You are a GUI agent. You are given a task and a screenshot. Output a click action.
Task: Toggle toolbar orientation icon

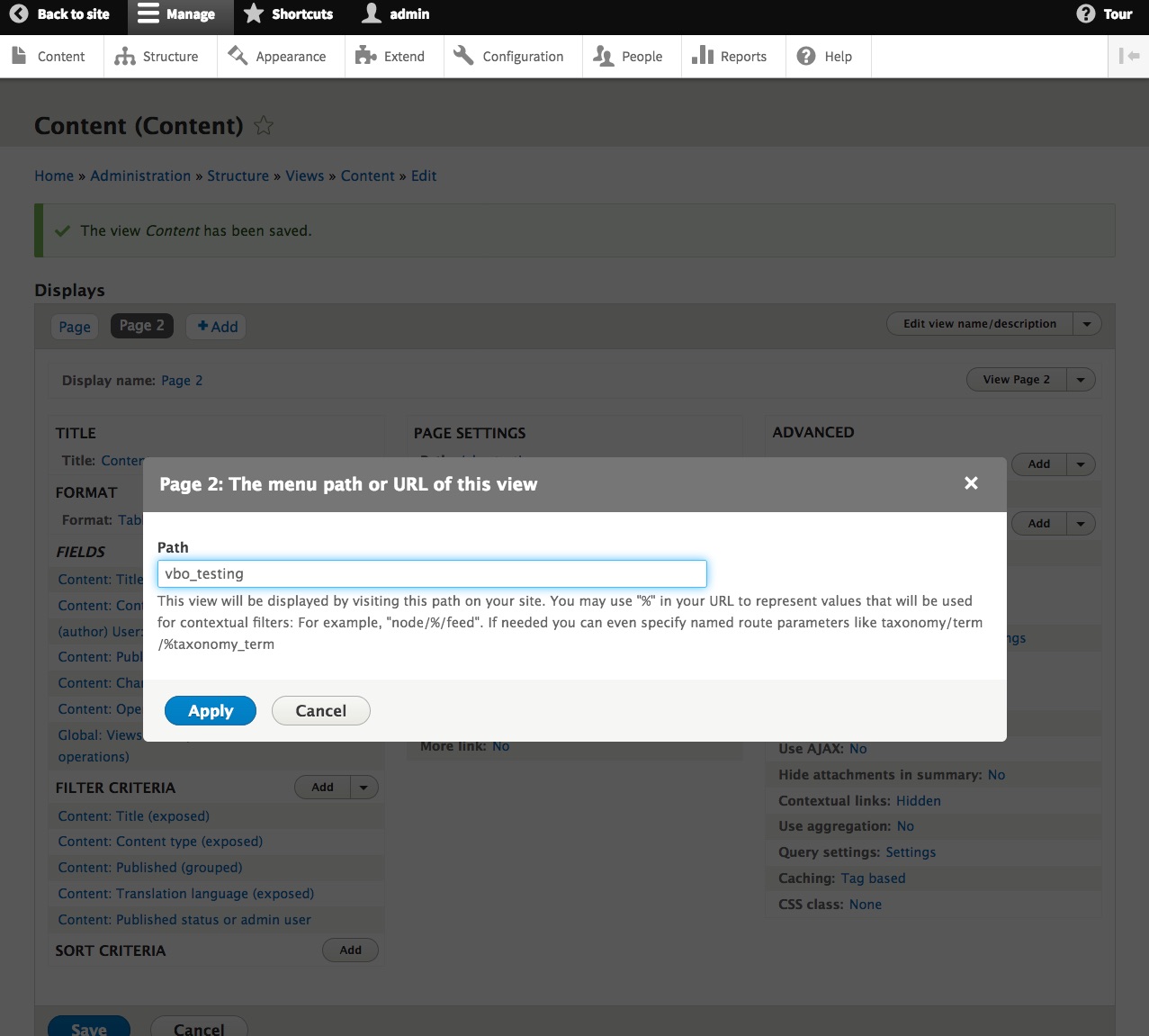1128,56
